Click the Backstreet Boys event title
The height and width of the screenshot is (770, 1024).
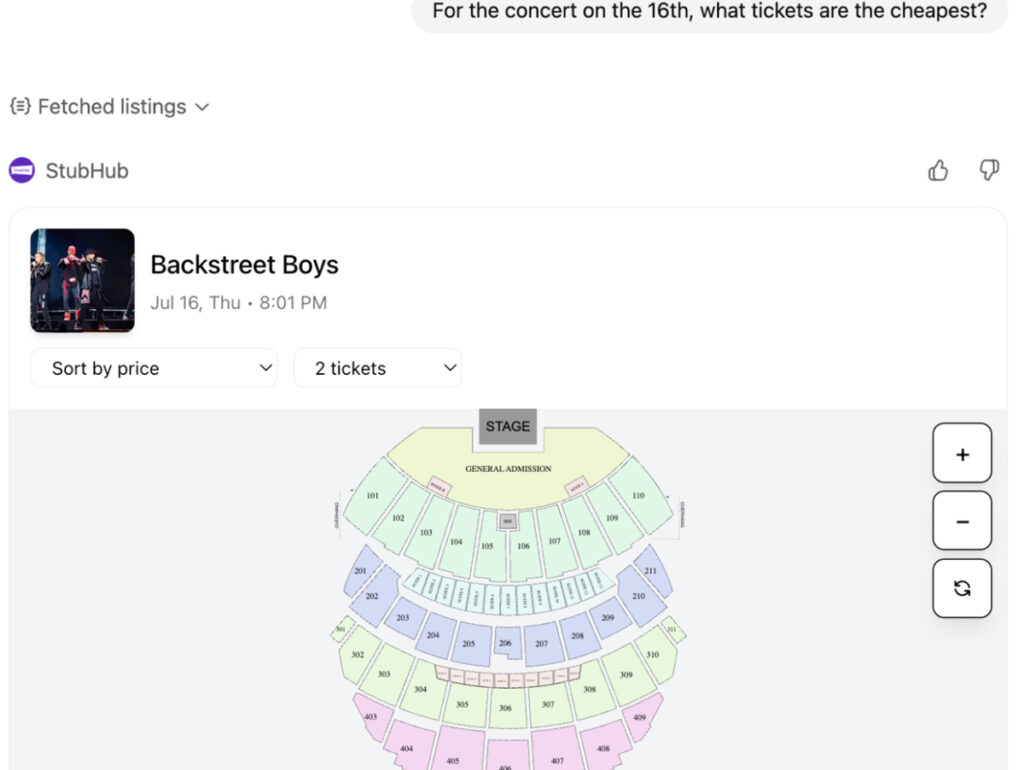pyautogui.click(x=244, y=264)
